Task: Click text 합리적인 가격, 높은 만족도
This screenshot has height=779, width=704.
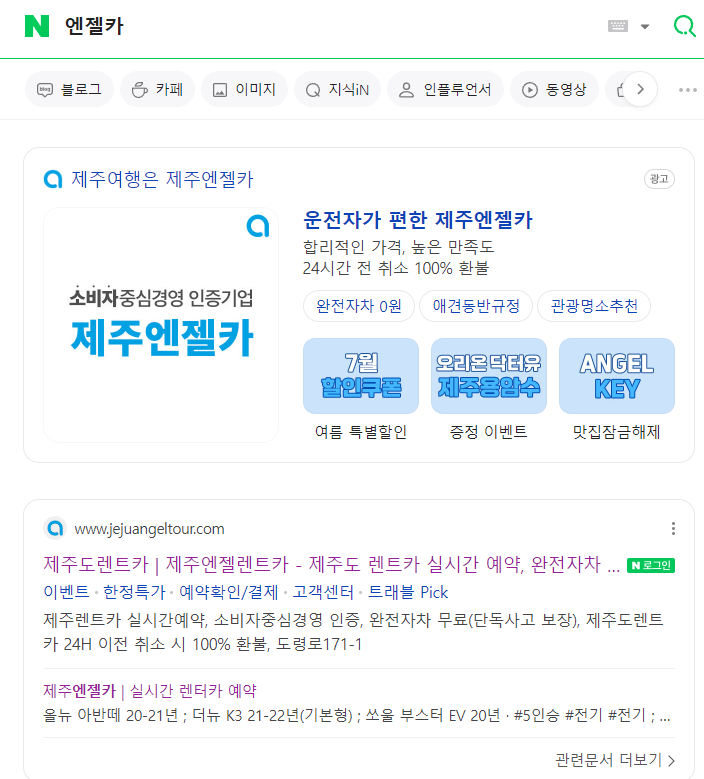Action: click(x=398, y=247)
